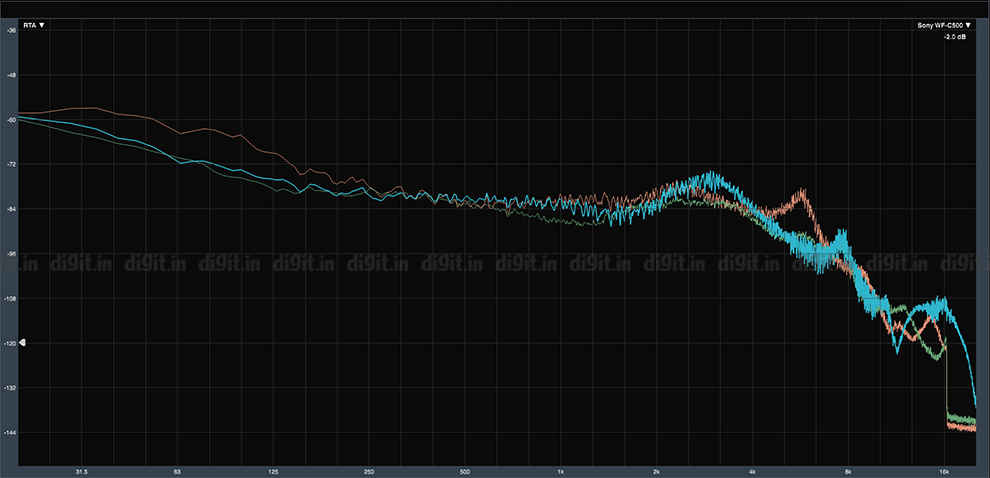Click the 2k frequency axis label

[657, 471]
